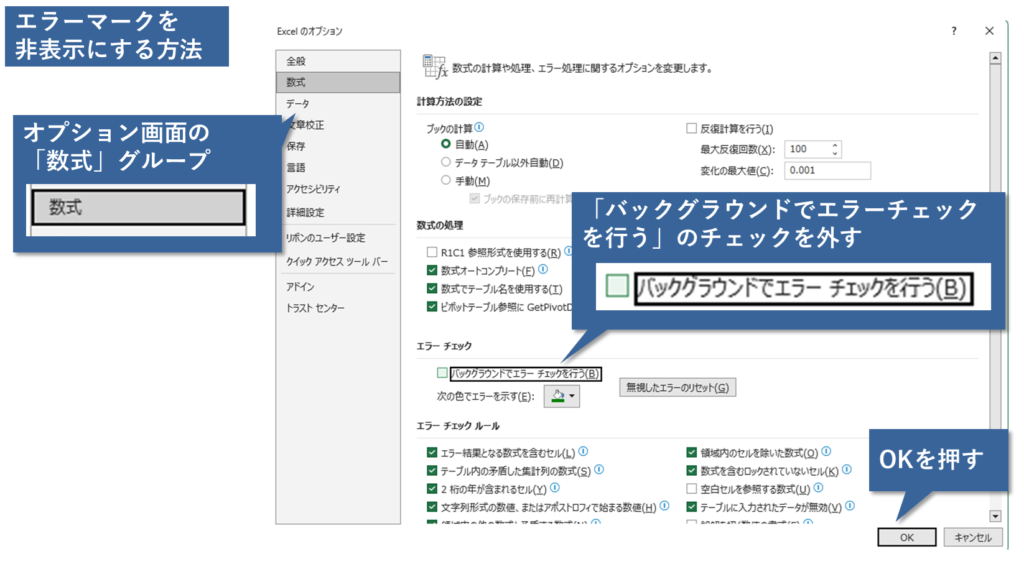Switch to 全般 category in sidebar

point(296,60)
